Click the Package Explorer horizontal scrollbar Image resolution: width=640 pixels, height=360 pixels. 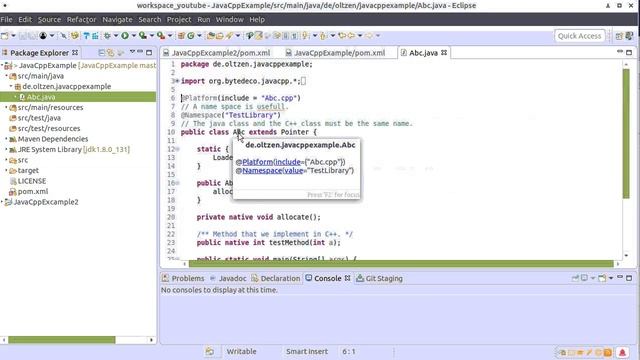[62, 340]
